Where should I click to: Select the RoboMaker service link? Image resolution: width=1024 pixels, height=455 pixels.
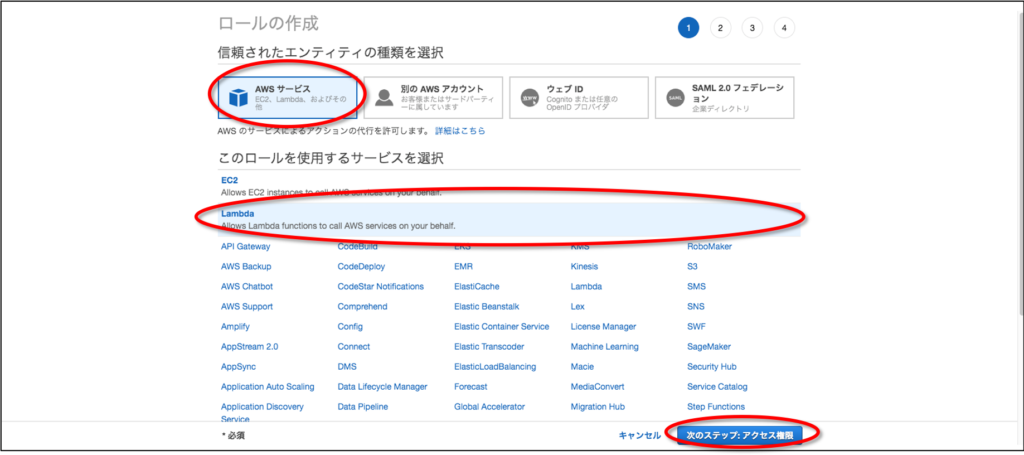click(x=709, y=246)
